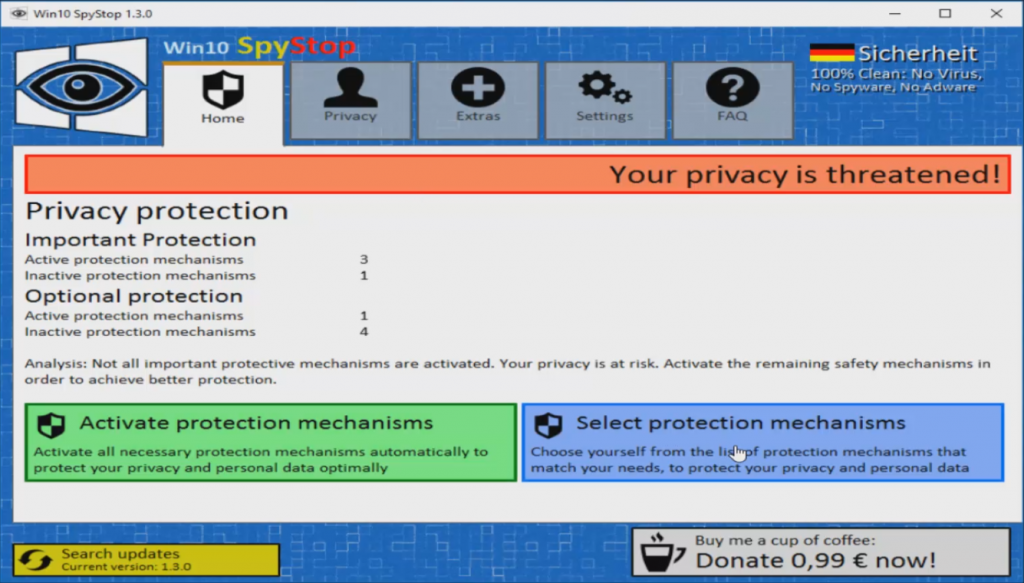This screenshot has width=1024, height=583.
Task: Click the active mechanisms row under Optional protection
Action: (x=197, y=315)
